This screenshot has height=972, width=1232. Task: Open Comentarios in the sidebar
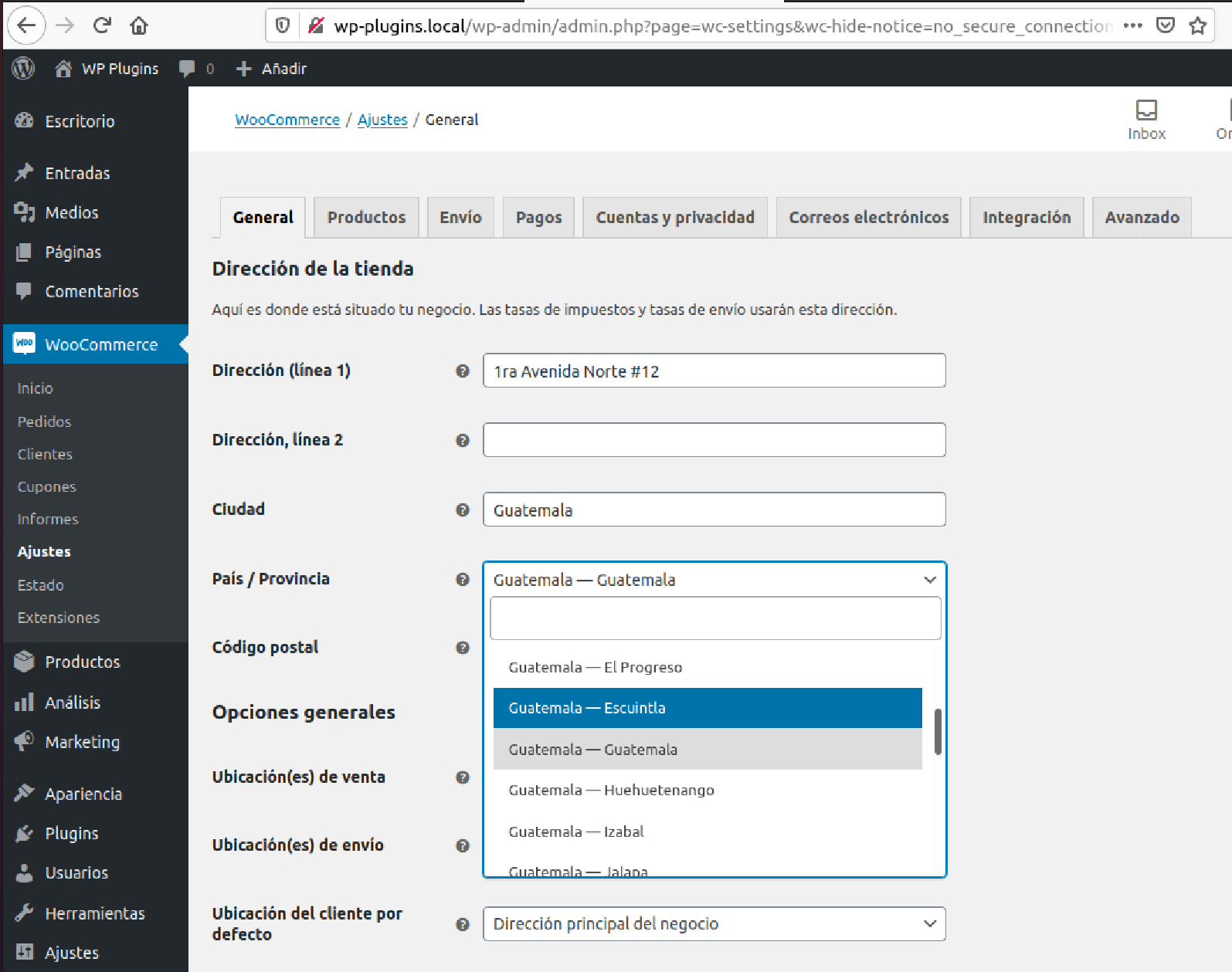click(96, 291)
